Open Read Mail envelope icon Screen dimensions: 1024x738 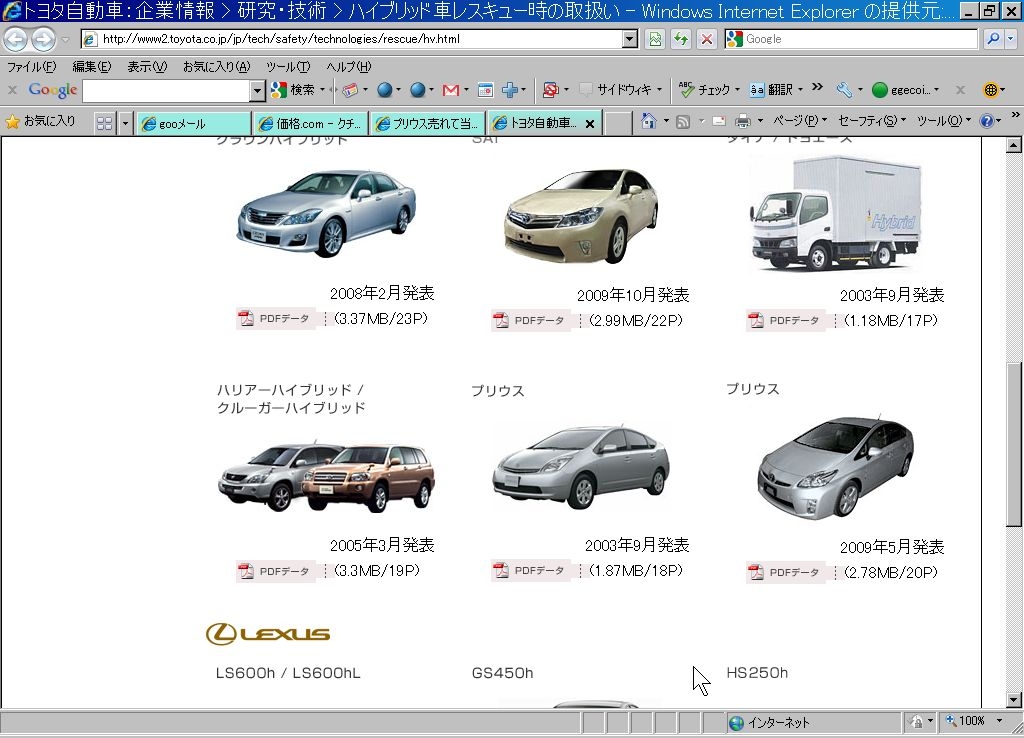[719, 121]
